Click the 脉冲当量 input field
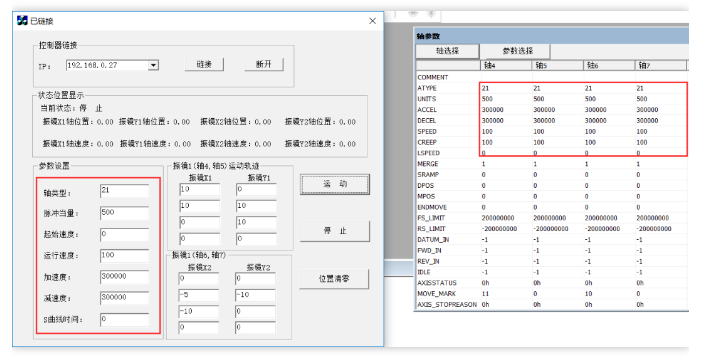 coord(125,213)
